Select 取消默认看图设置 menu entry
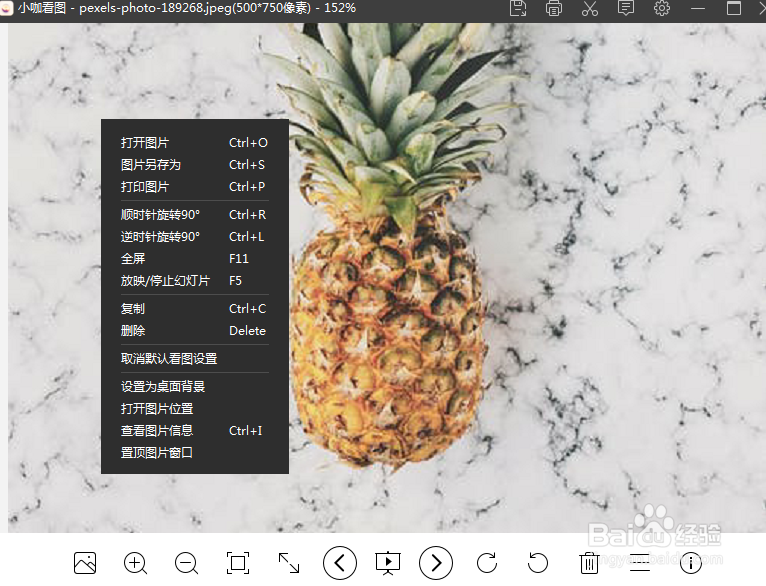 195,358
